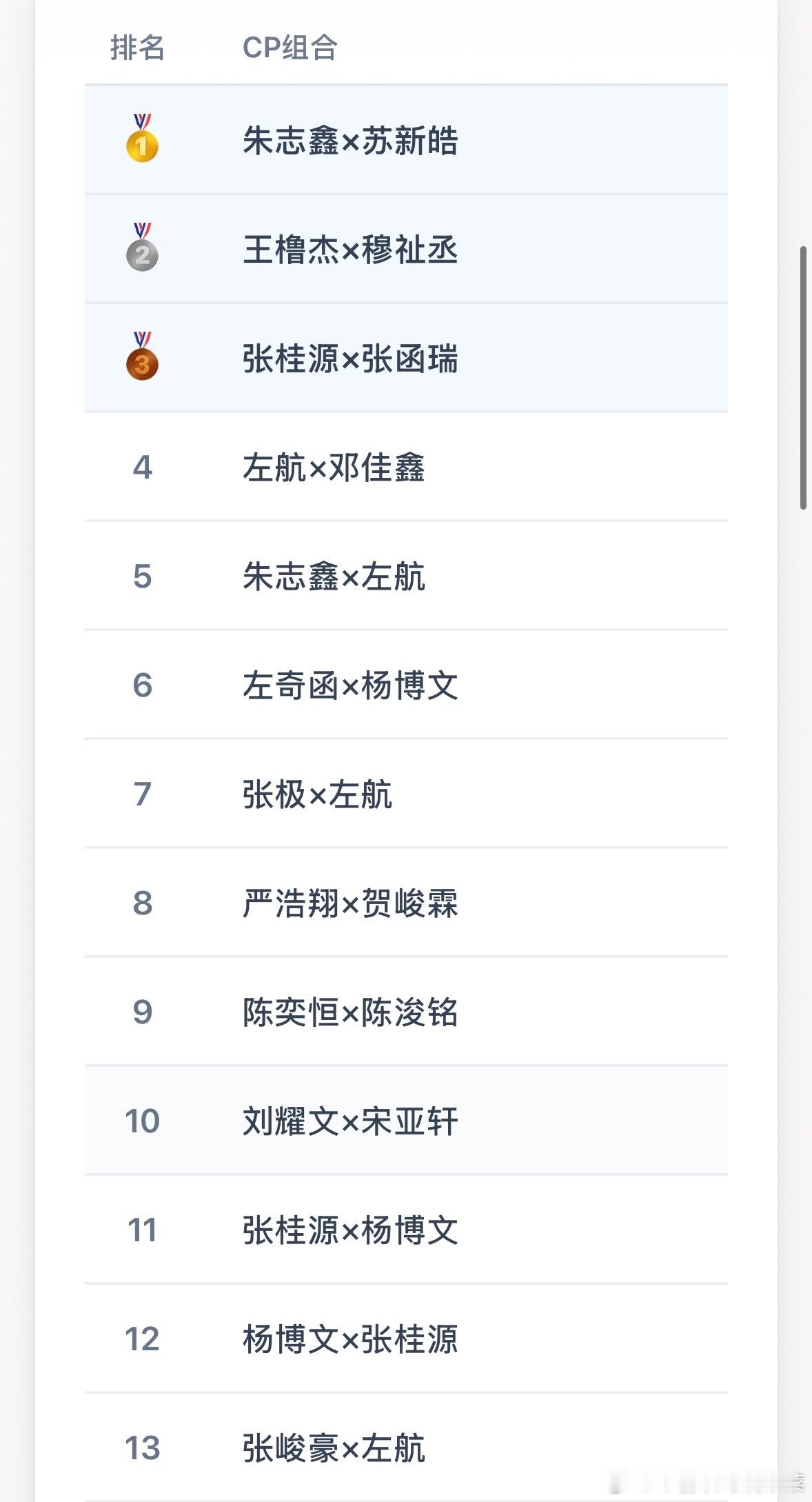This screenshot has height=1502, width=812.
Task: Open the 朱志鑫×左航 entry
Action: (406, 576)
